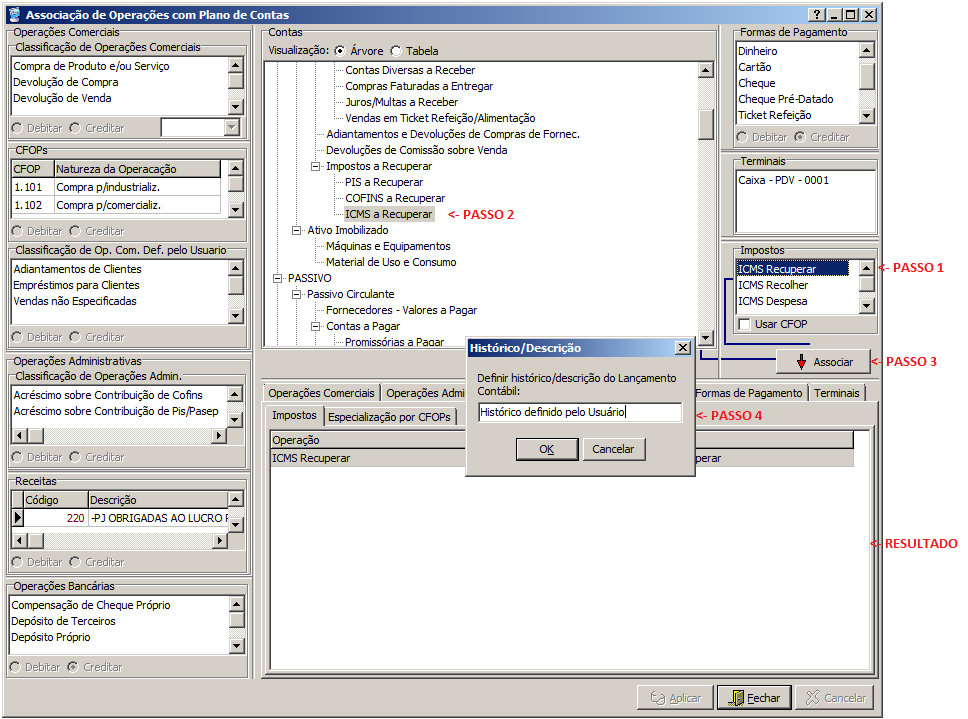Collapse the Ativo Imobilizado tree node
This screenshot has width=968, height=719.
297,230
